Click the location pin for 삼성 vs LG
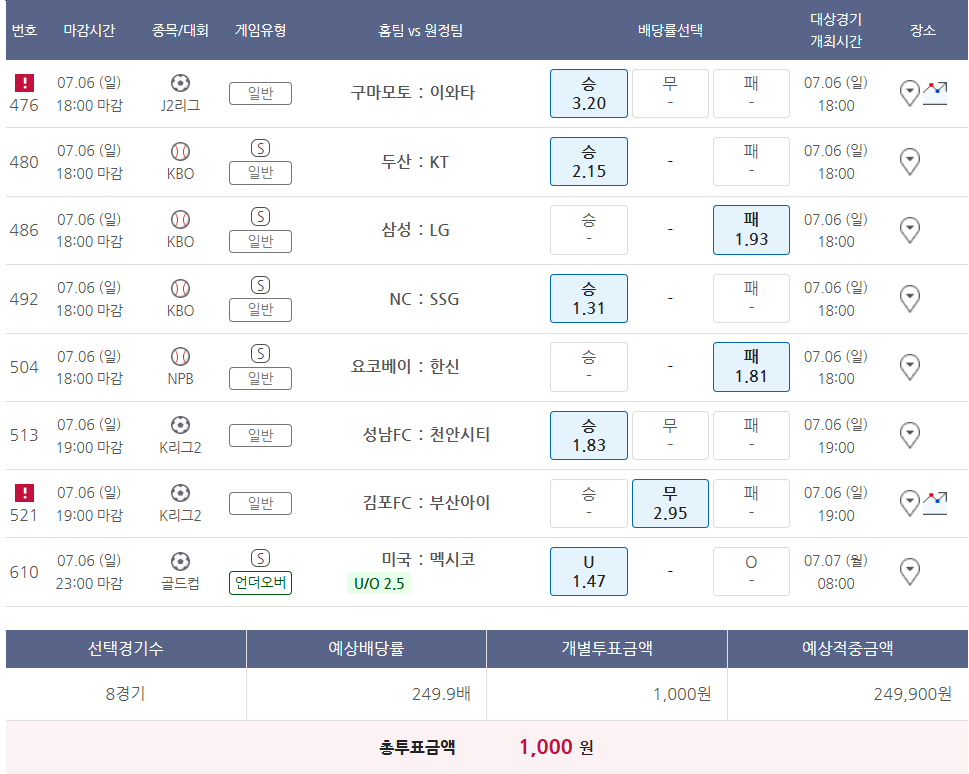The image size is (969, 774). tap(909, 230)
